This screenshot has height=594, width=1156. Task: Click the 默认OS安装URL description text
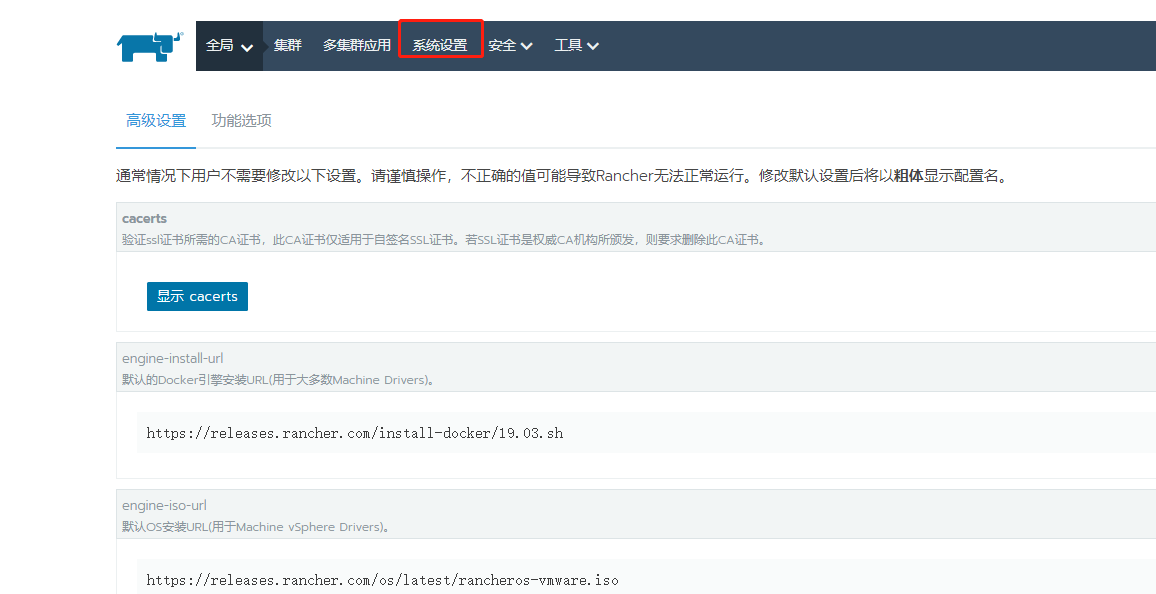pyautogui.click(x=256, y=527)
